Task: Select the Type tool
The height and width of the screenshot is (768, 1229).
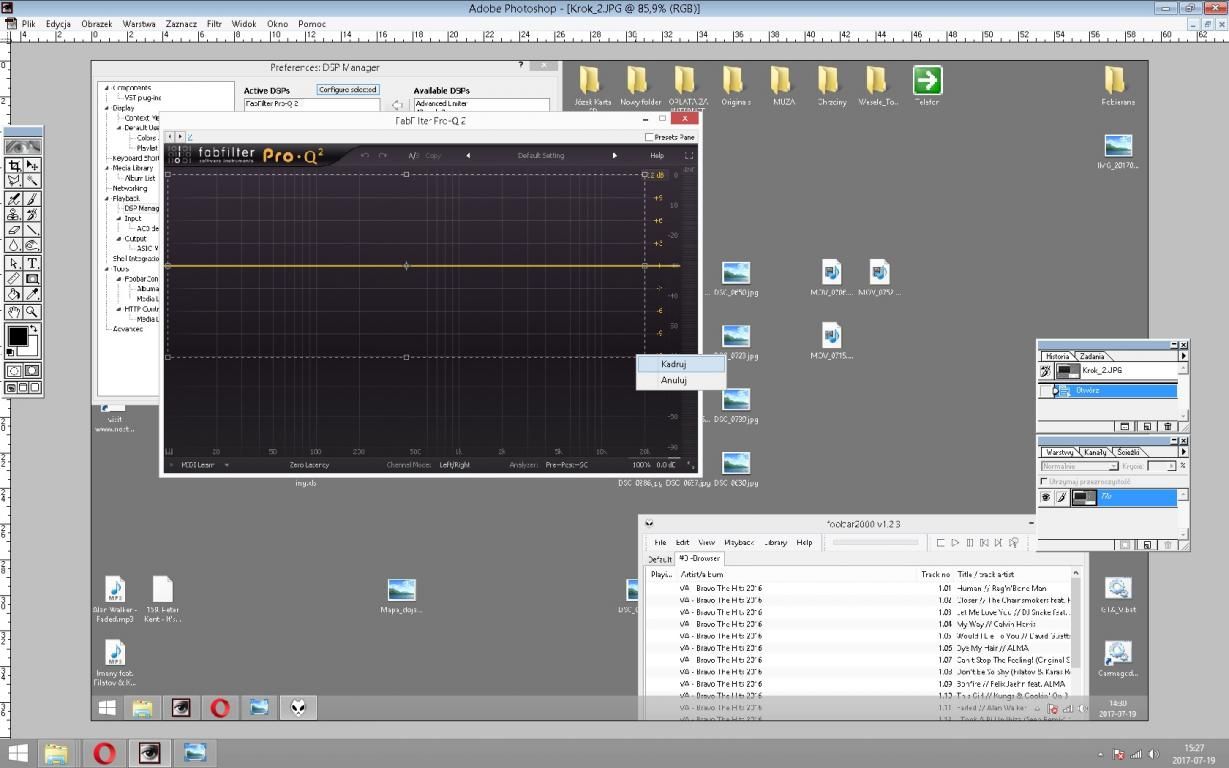Action: [32, 263]
